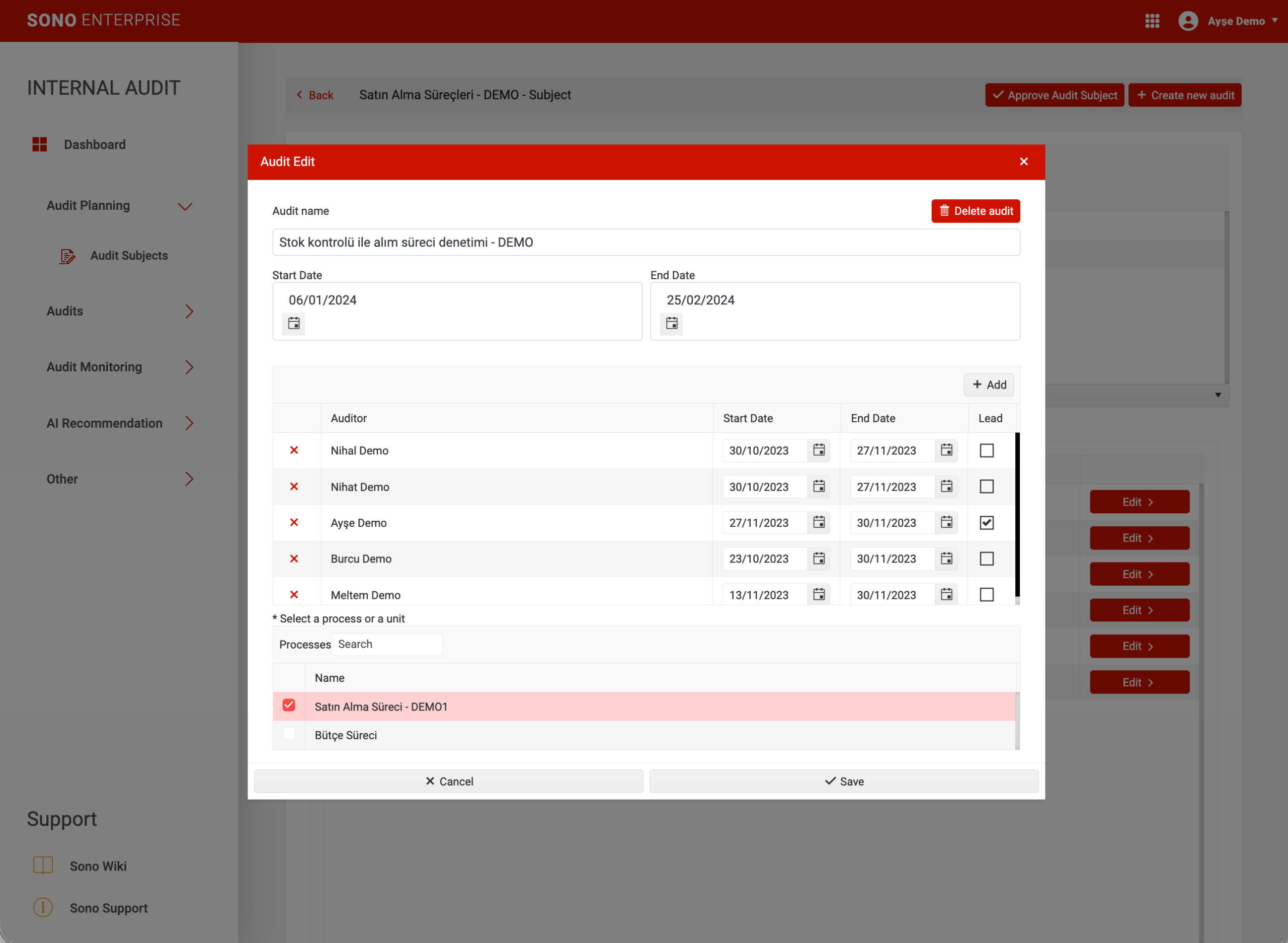Remove auditor Burcu Demo
This screenshot has height=943, width=1288.
(294, 559)
